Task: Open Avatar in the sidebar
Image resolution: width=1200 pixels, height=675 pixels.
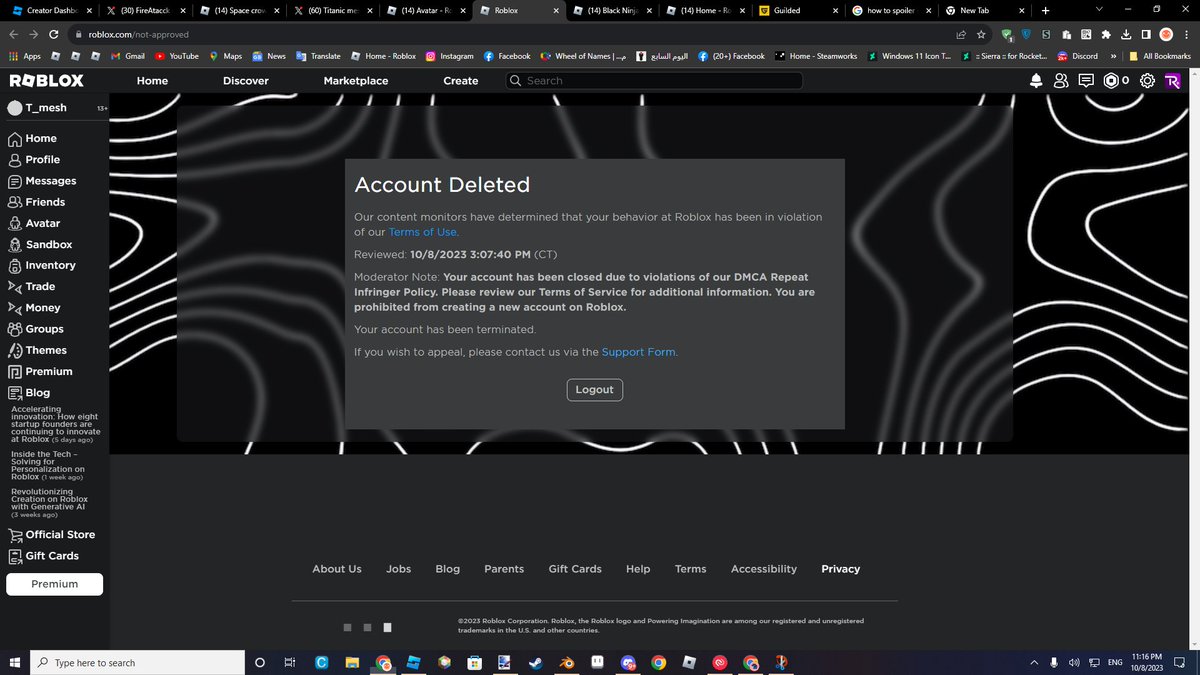Action: tap(34, 223)
